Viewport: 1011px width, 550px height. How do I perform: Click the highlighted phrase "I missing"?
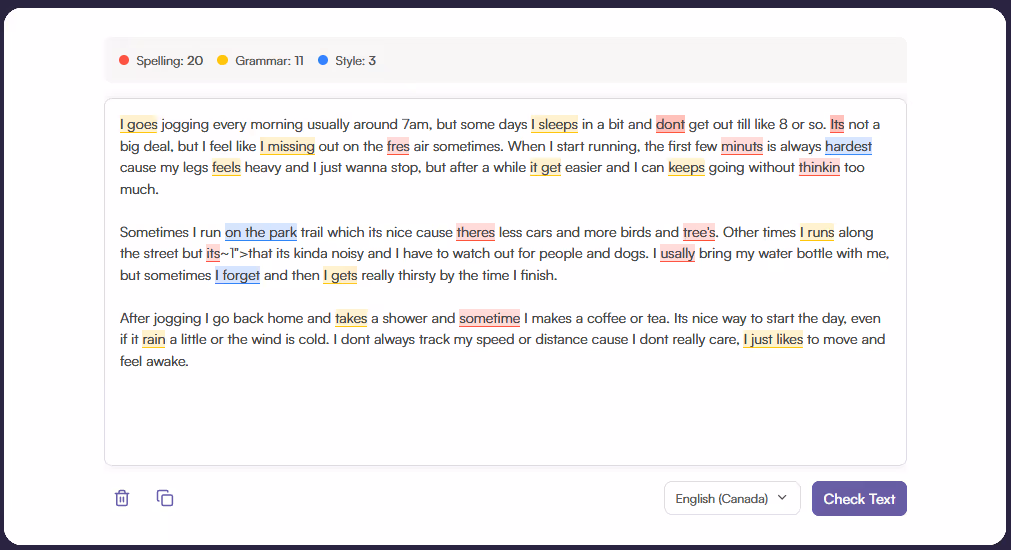click(288, 146)
